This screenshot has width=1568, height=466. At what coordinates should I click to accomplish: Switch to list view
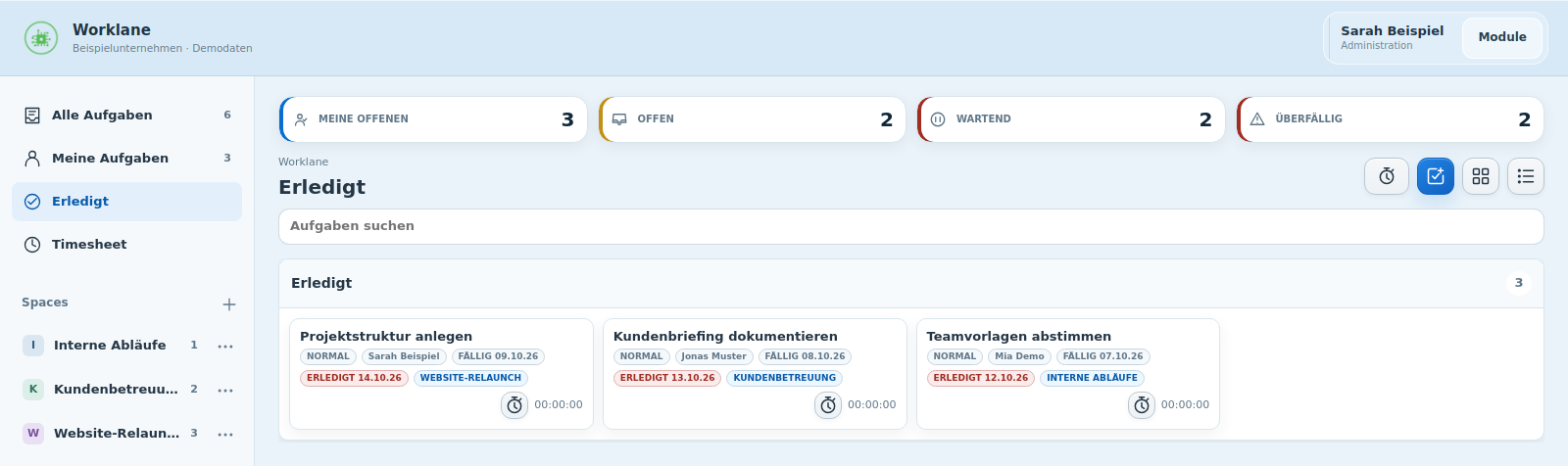pos(1526,176)
